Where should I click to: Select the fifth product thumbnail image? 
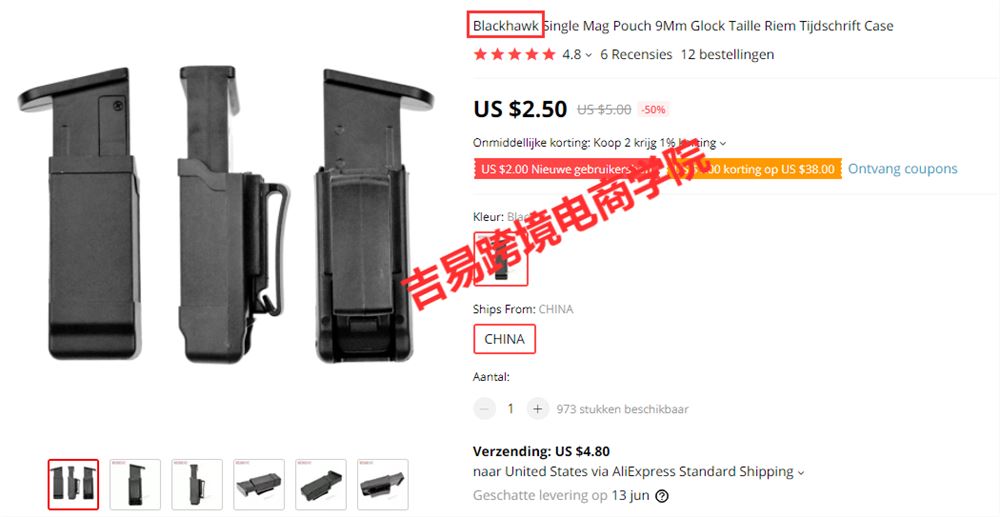[321, 484]
